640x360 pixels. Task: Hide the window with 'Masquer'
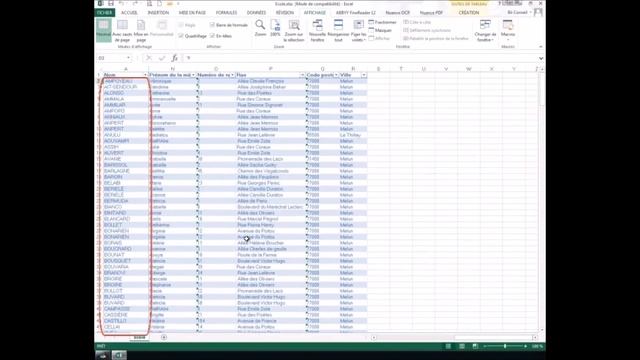point(380,30)
